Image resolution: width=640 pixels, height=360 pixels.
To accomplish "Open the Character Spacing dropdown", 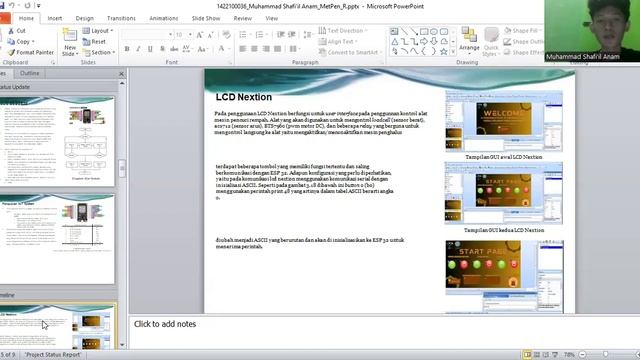I will point(187,49).
